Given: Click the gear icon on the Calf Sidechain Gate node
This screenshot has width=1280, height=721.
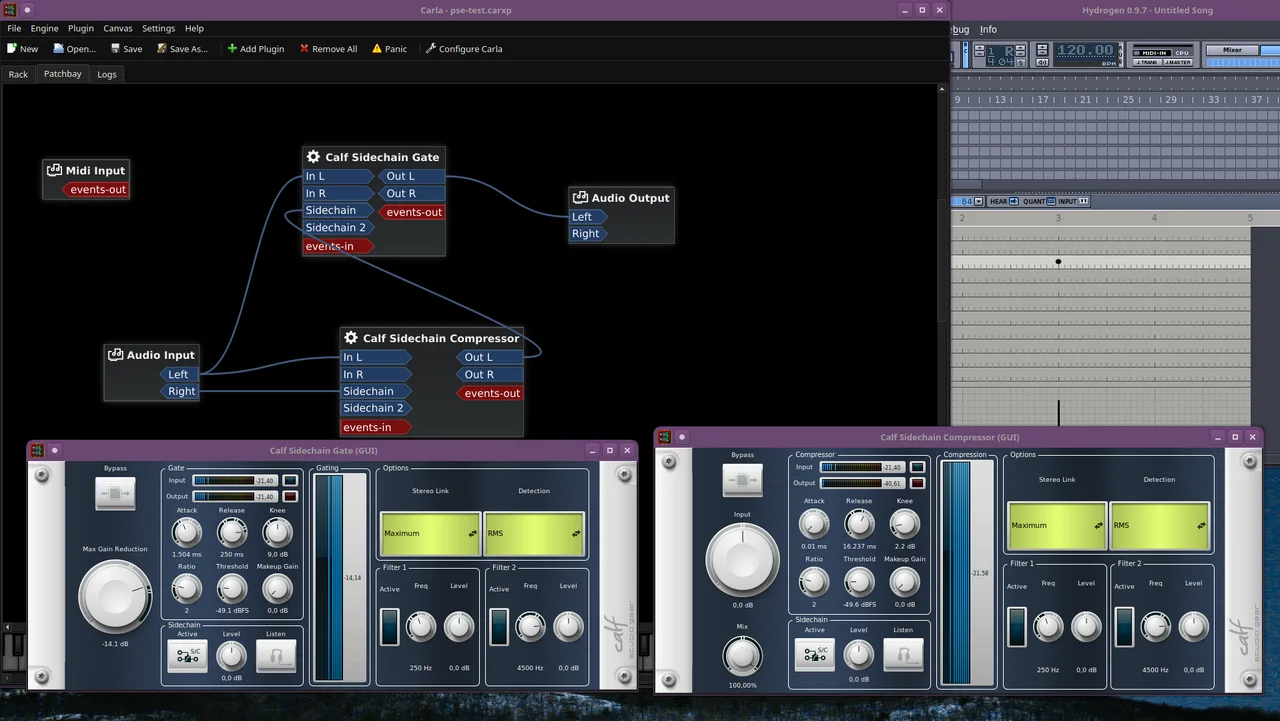Looking at the screenshot, I should (x=313, y=157).
